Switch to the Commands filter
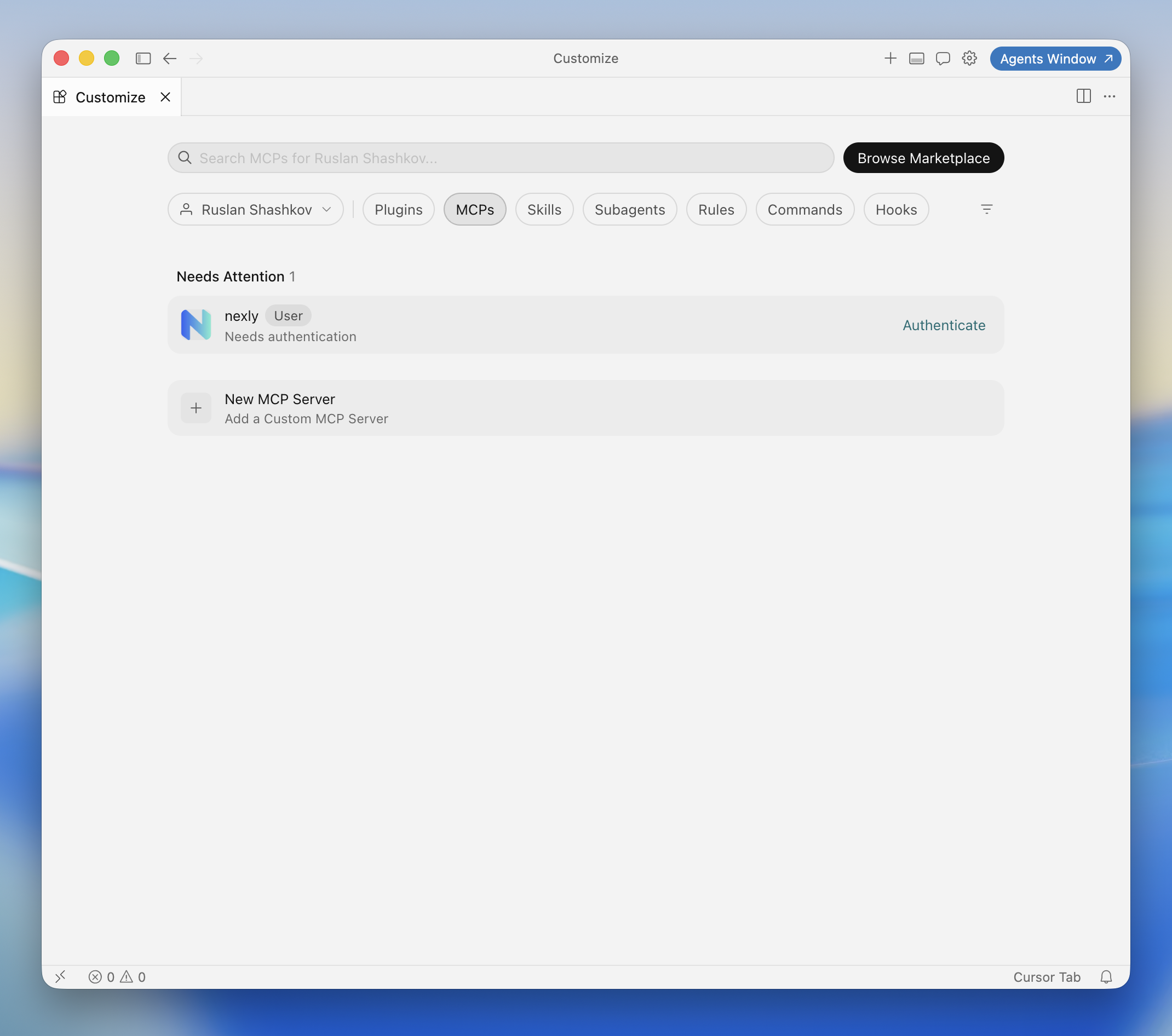This screenshot has height=1036, width=1172. tap(805, 209)
